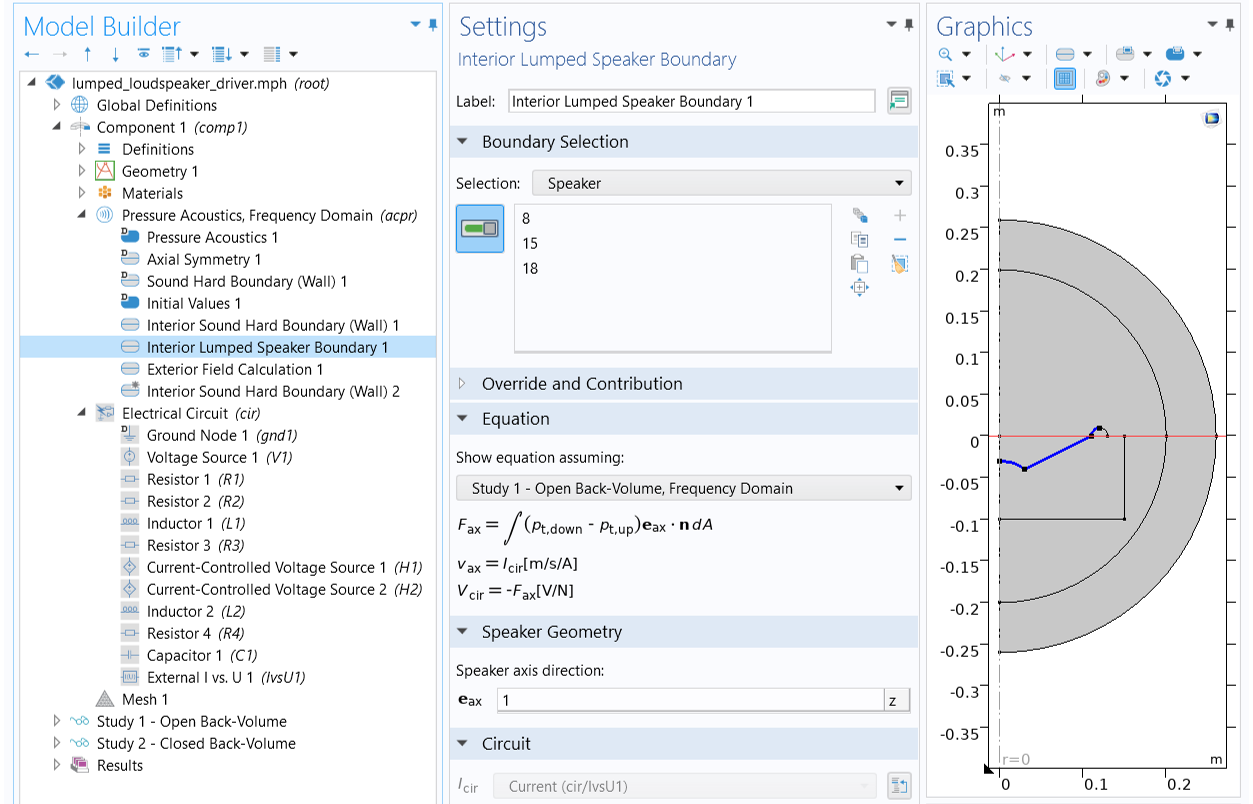Toggle the active selection switch for boundaries
Viewport: 1253px width, 804px height.
point(479,229)
